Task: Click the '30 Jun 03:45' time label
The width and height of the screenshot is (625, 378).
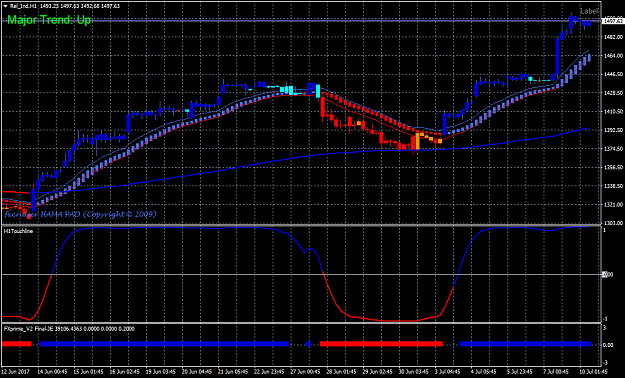Action: tap(414, 372)
